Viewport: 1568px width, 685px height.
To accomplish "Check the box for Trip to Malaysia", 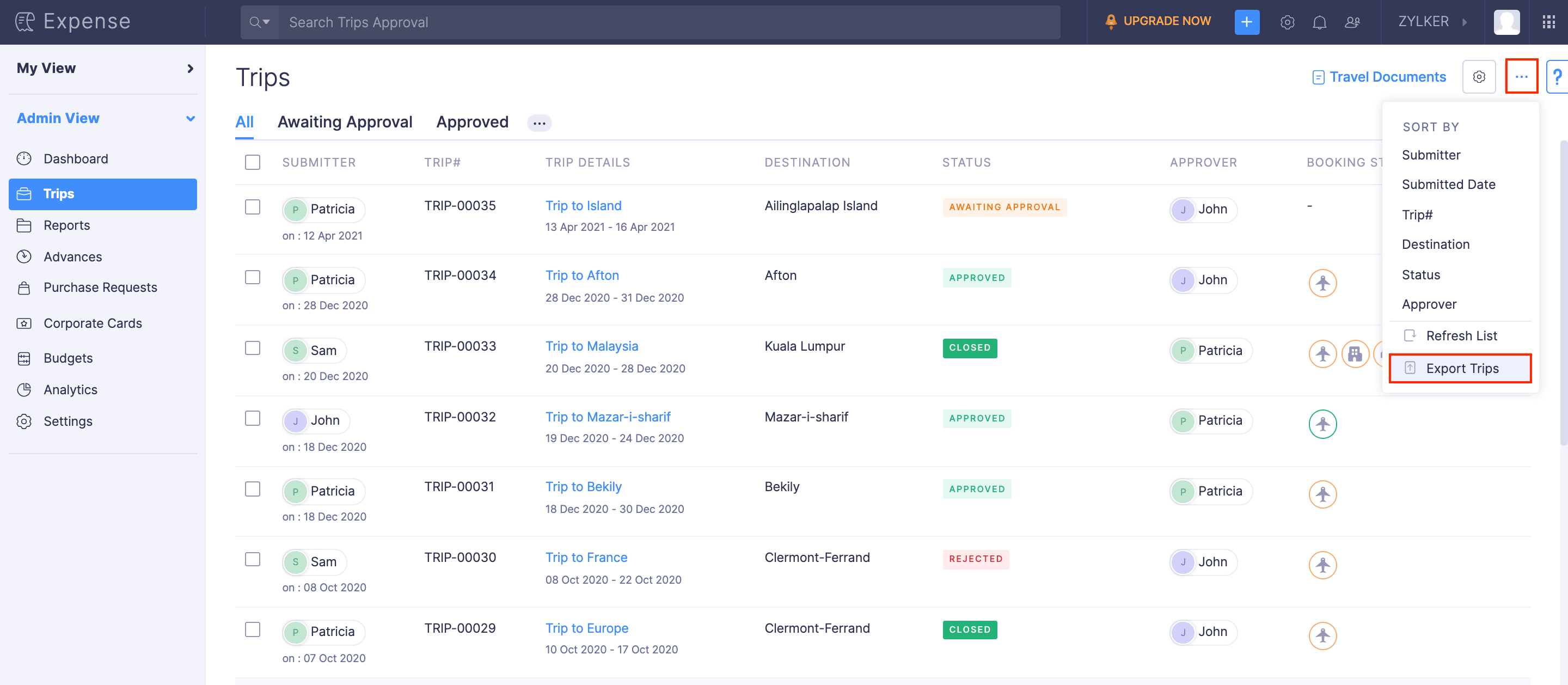I will point(252,348).
